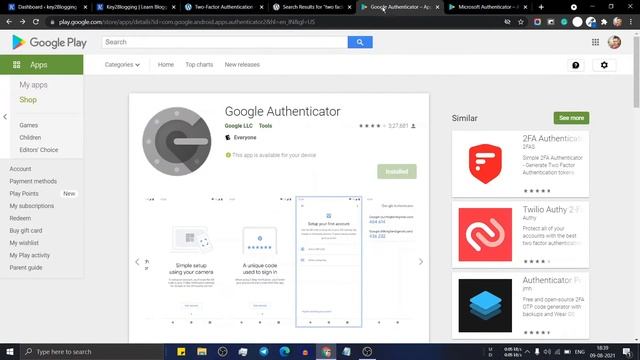
Task: Switch to the Search Results tab
Action: click(x=312, y=7)
